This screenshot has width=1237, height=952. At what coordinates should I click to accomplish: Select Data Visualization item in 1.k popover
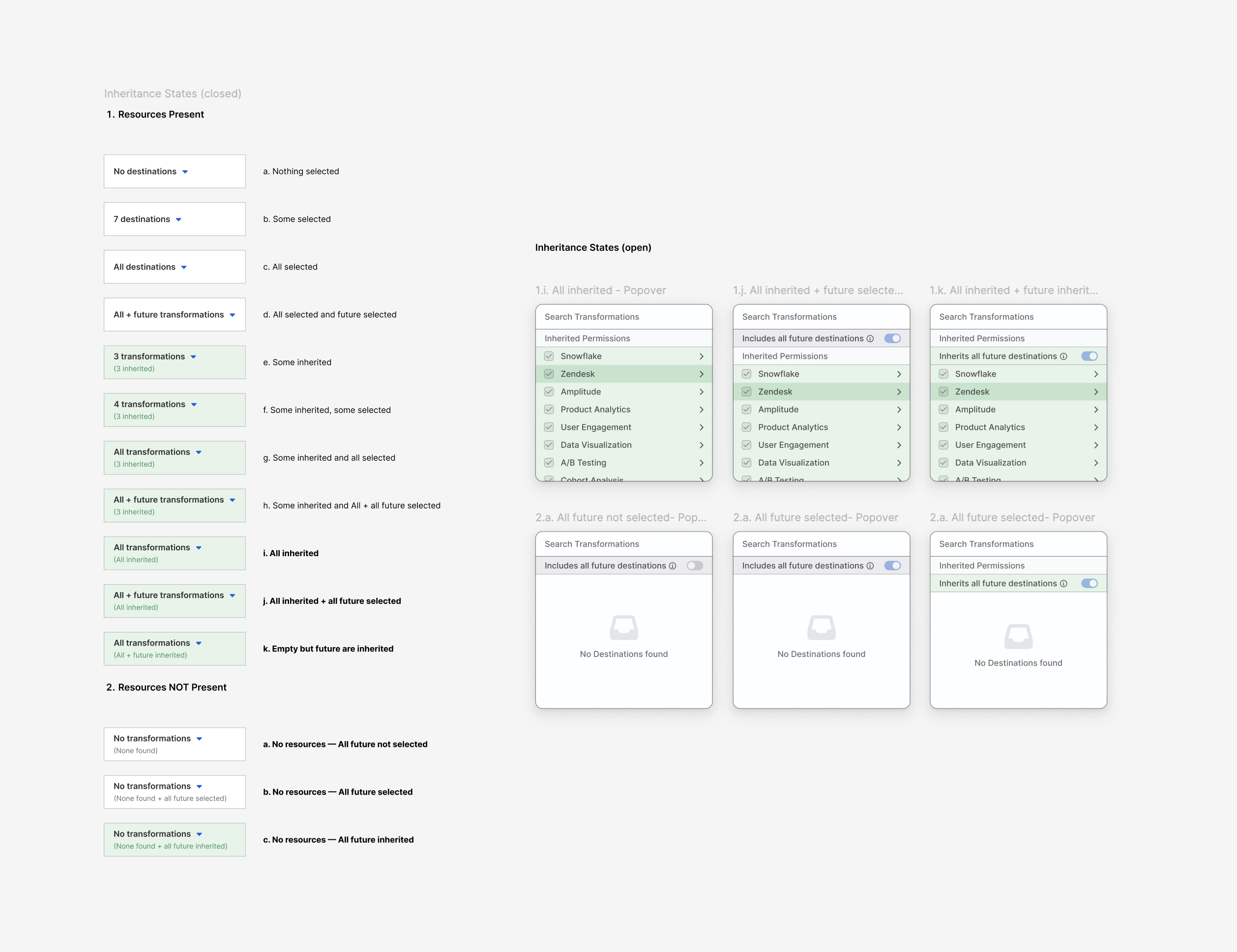[990, 463]
